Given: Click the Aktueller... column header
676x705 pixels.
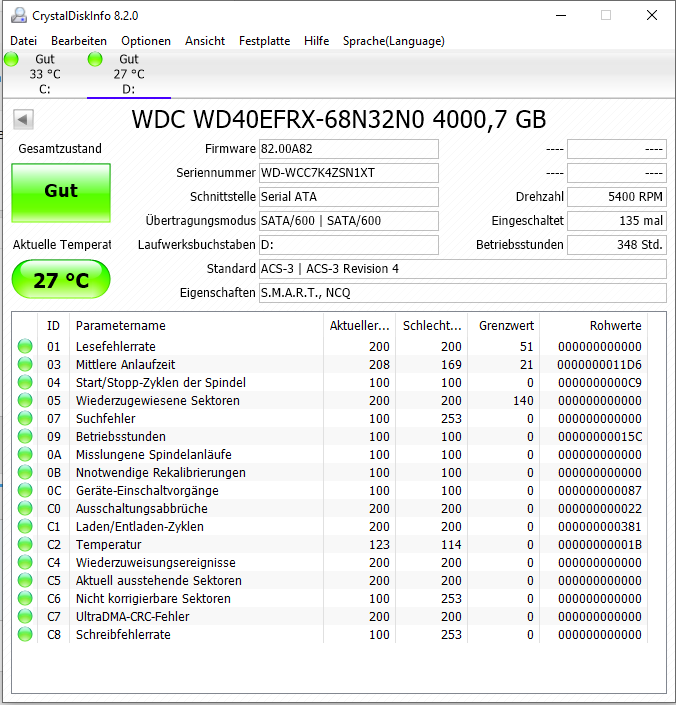Looking at the screenshot, I should coord(359,326).
